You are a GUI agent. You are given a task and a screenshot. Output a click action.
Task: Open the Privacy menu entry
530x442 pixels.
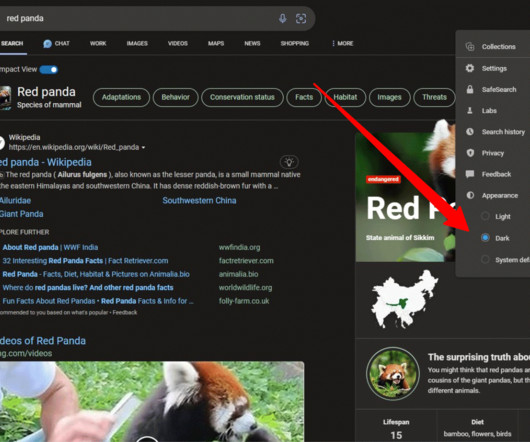pos(493,153)
